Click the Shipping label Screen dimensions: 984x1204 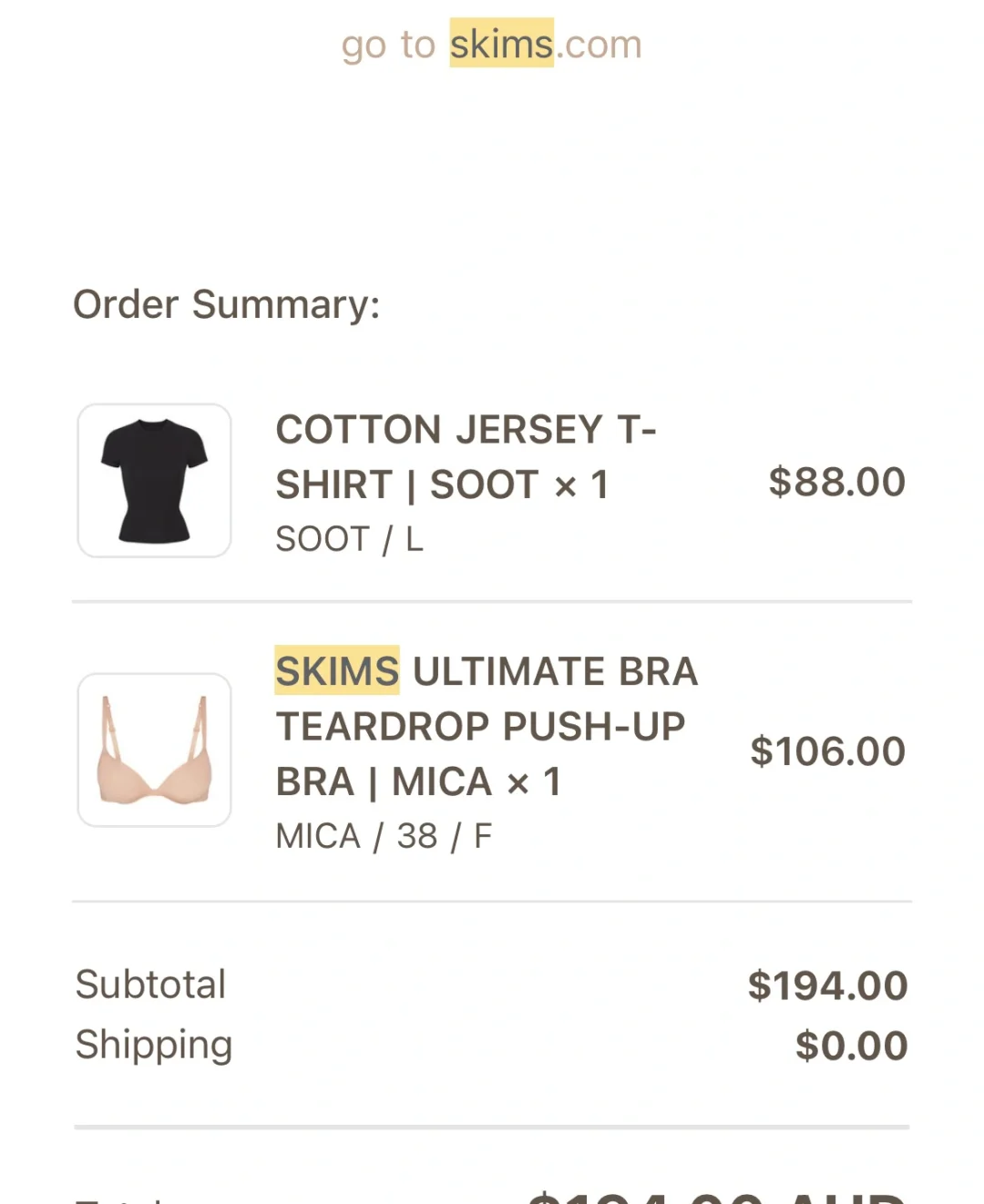(154, 1045)
